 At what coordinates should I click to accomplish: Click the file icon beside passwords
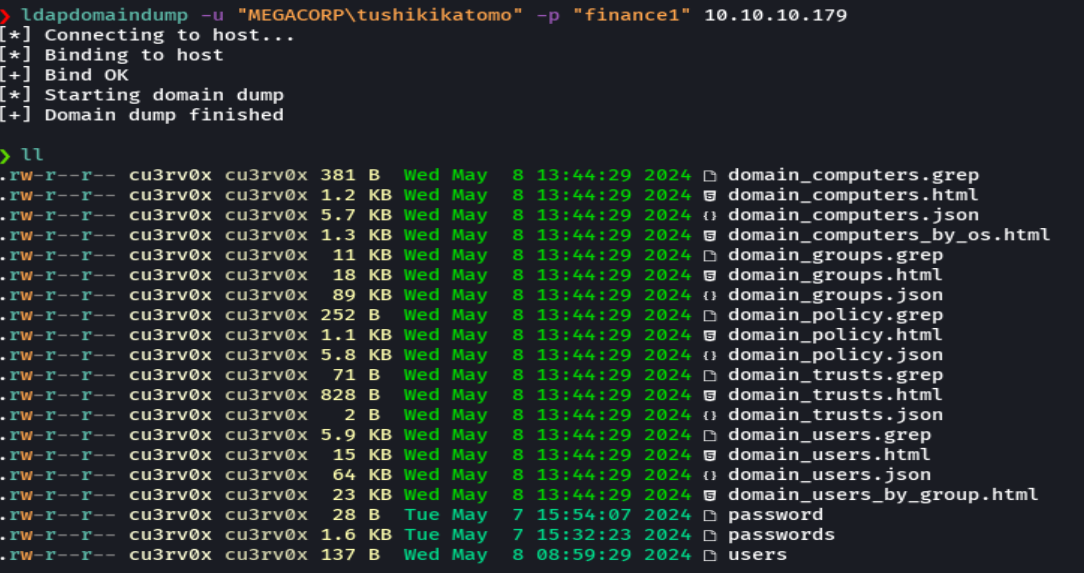pyautogui.click(x=709, y=536)
